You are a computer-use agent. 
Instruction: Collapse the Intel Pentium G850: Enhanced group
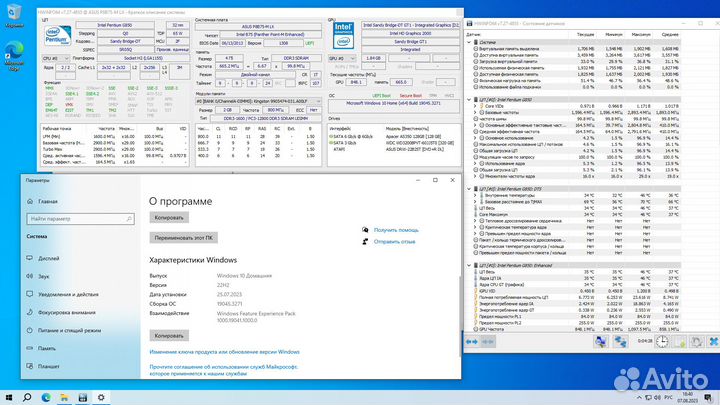point(469,265)
